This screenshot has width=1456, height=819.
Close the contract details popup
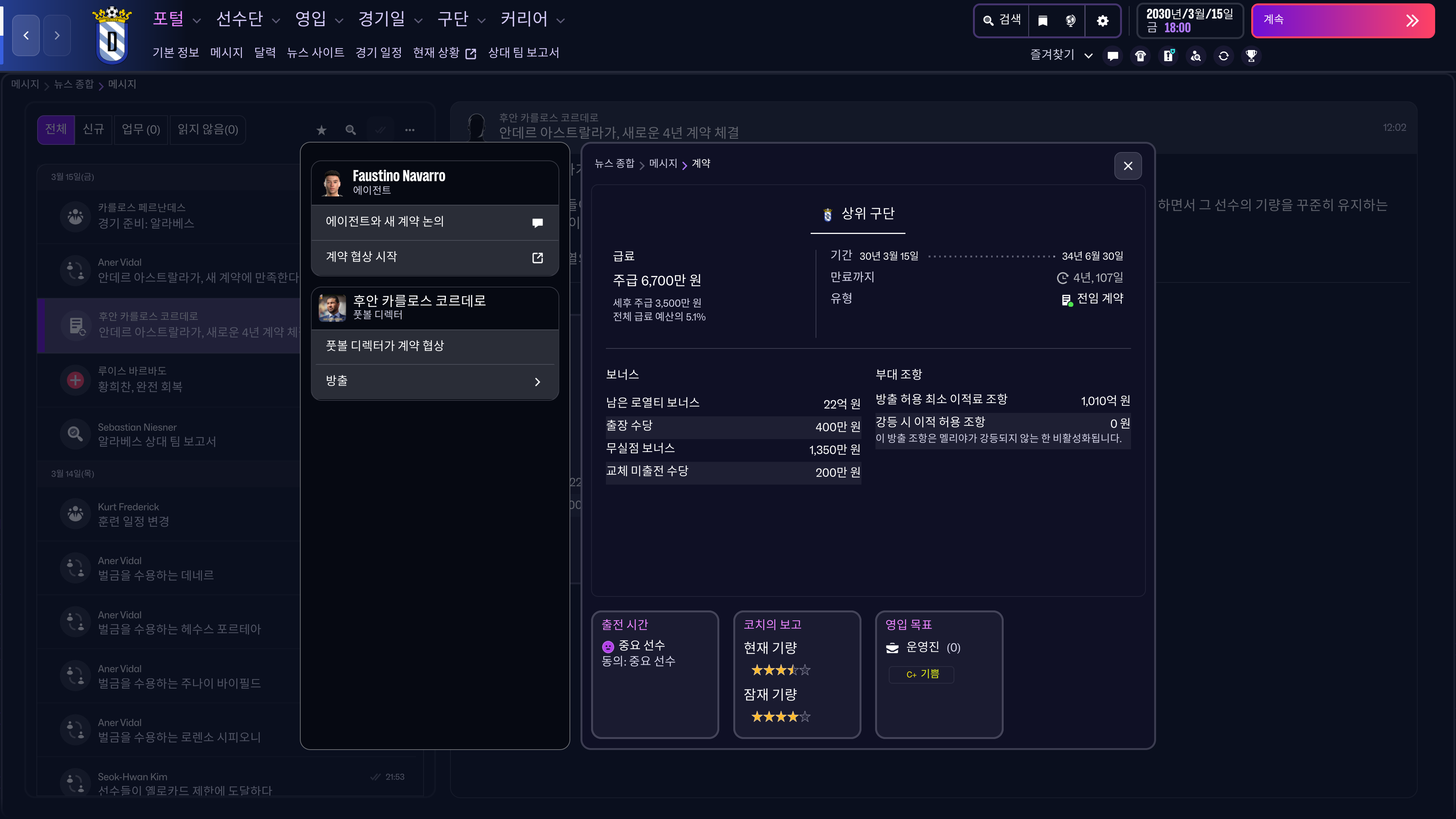click(x=1128, y=166)
